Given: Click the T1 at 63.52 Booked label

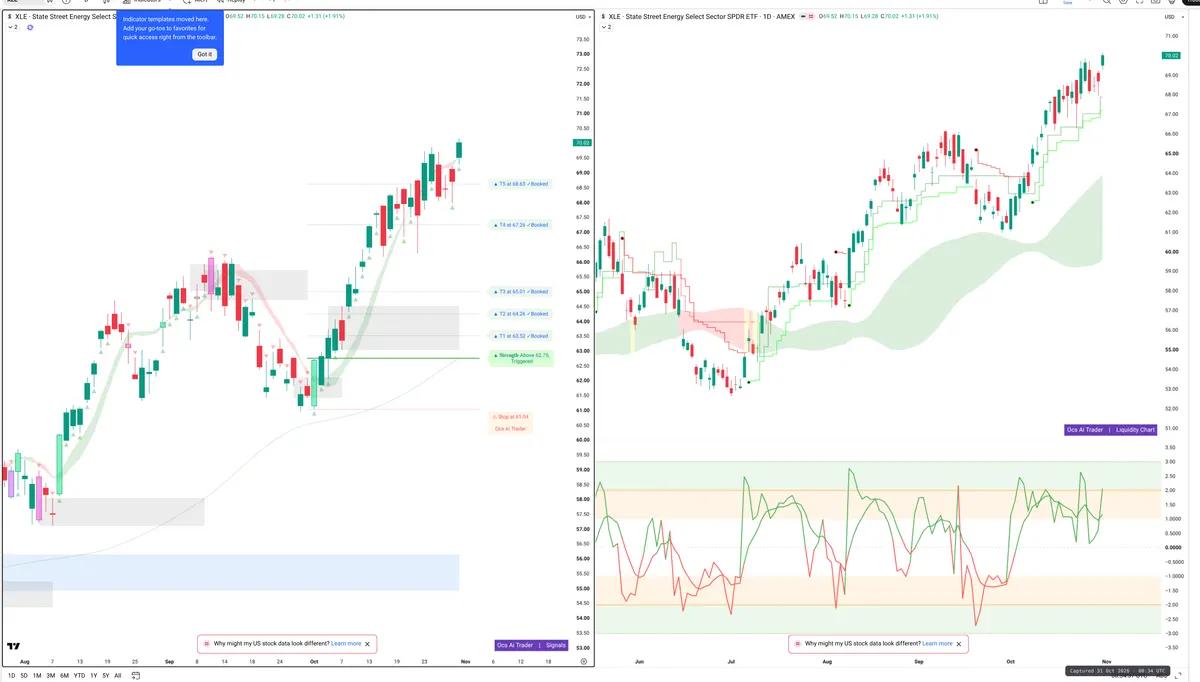Looking at the screenshot, I should [x=521, y=336].
